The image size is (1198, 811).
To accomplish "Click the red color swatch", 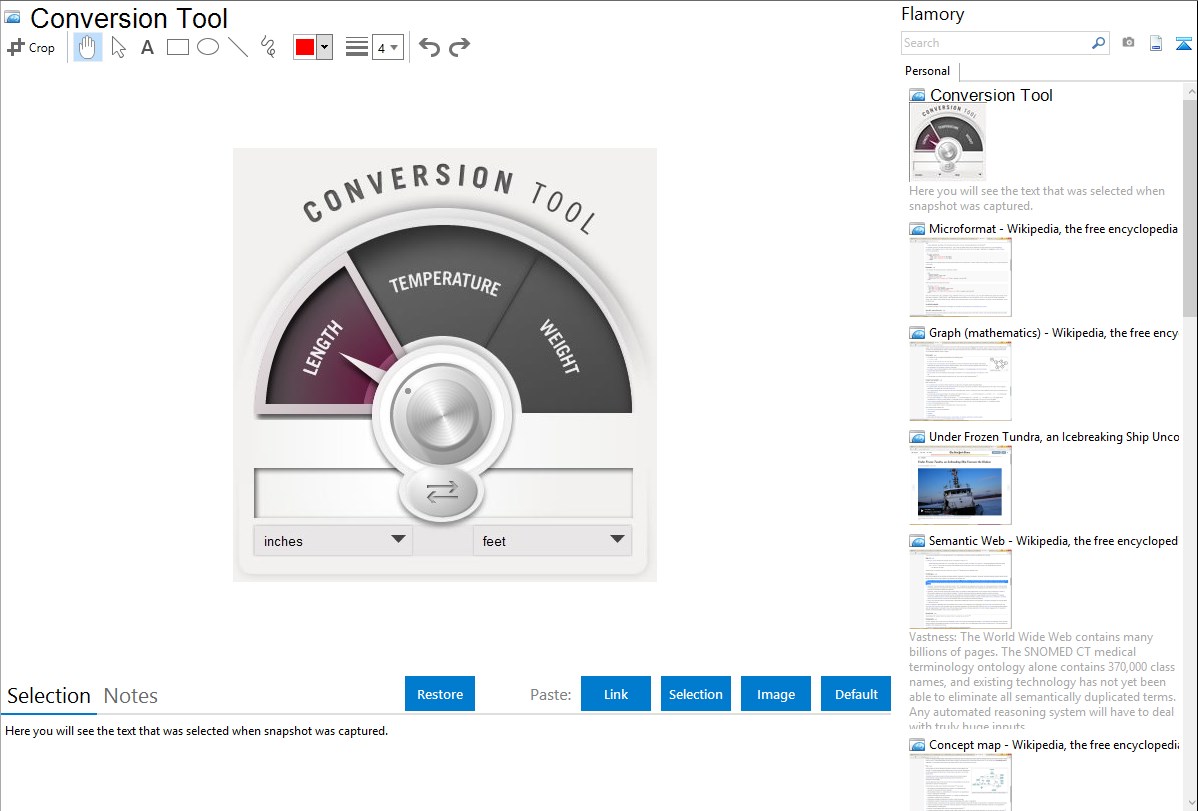I will click(305, 48).
